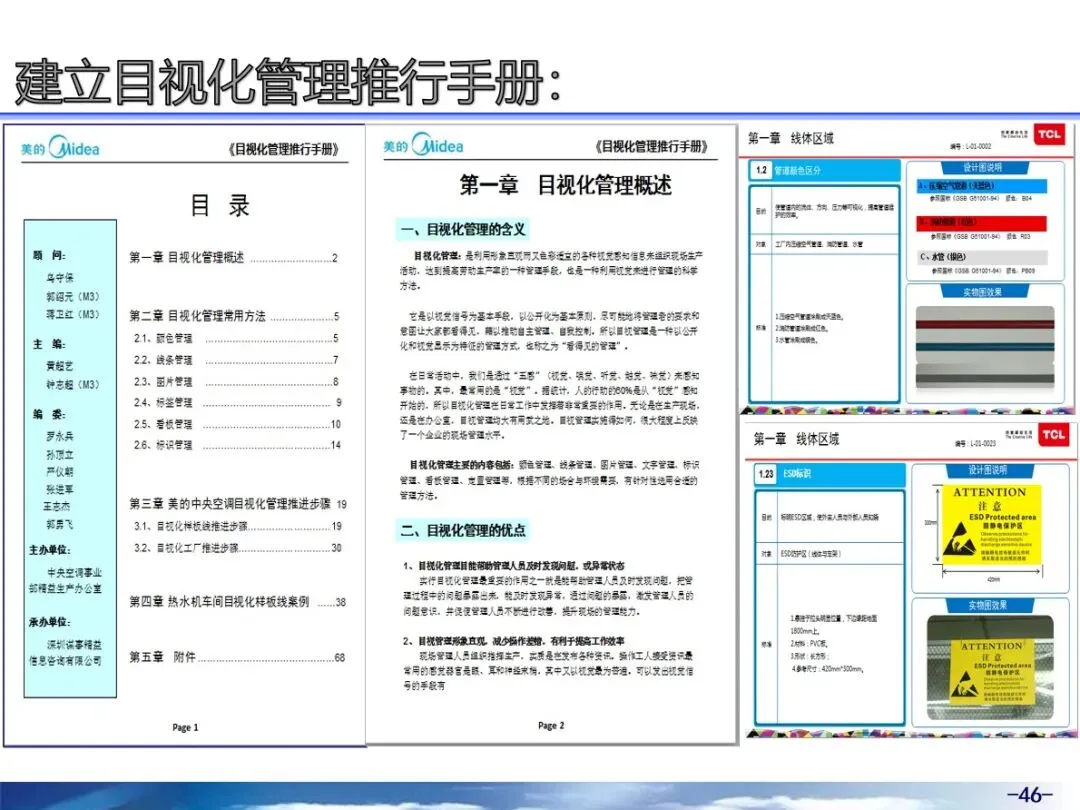1080x810 pixels.
Task: Click the 设计图说明 tab on the upper card
Action: pos(983,167)
